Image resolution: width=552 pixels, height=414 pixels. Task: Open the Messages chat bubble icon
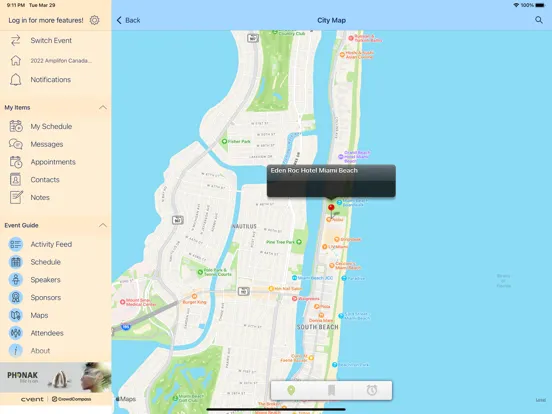tap(16, 144)
